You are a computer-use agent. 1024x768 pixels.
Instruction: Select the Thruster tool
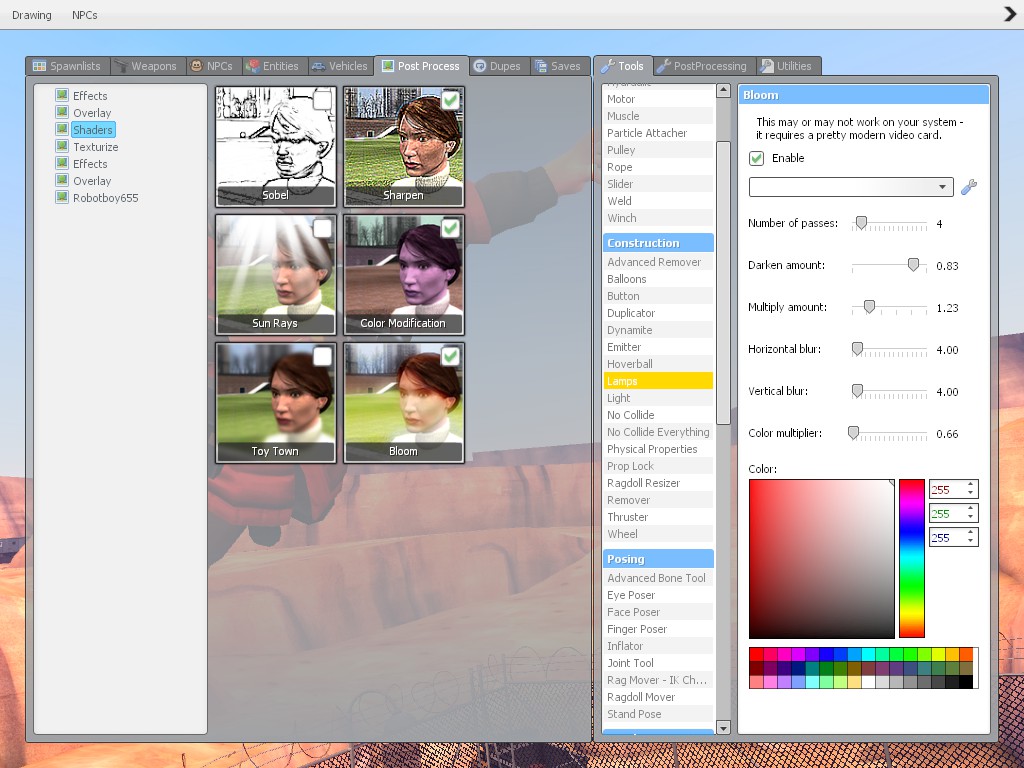click(658, 517)
